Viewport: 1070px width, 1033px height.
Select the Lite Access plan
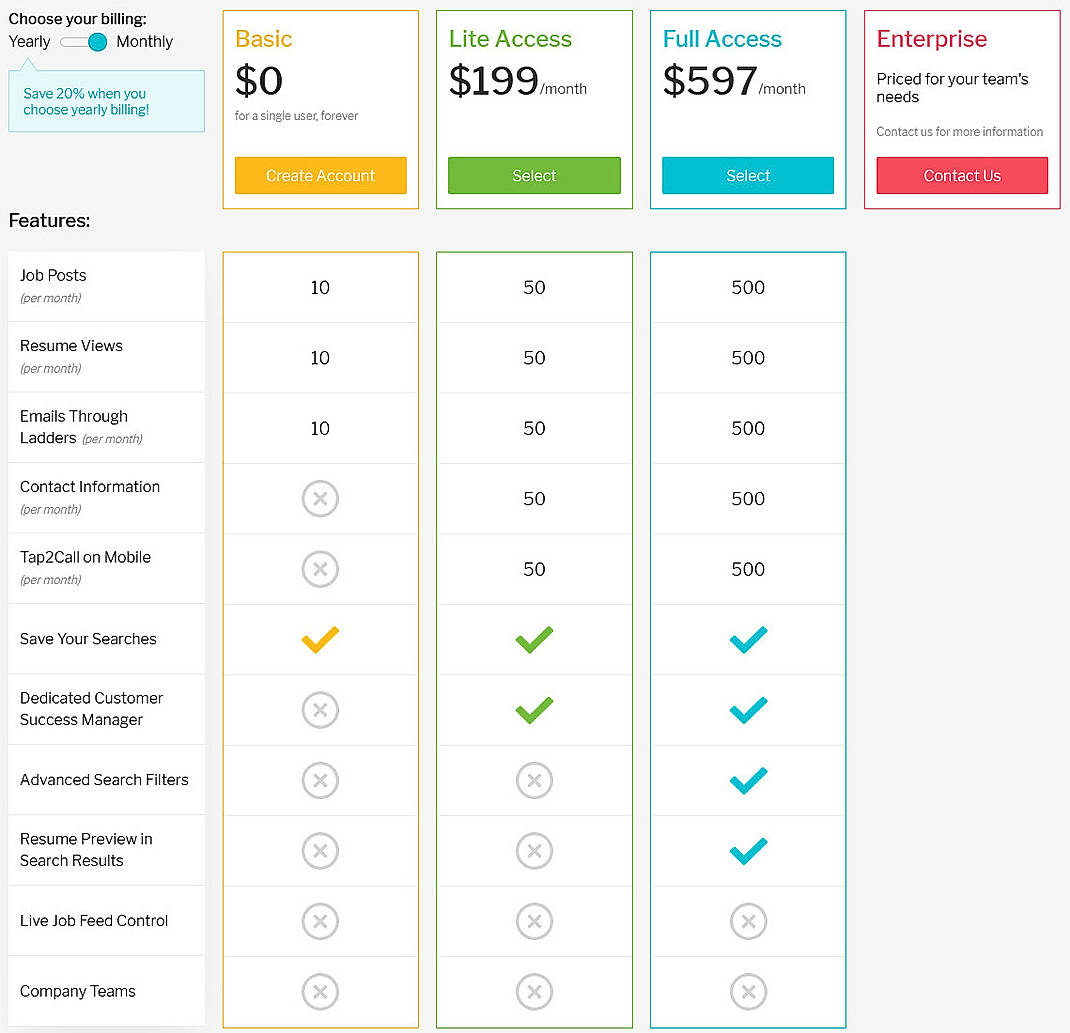(x=534, y=175)
